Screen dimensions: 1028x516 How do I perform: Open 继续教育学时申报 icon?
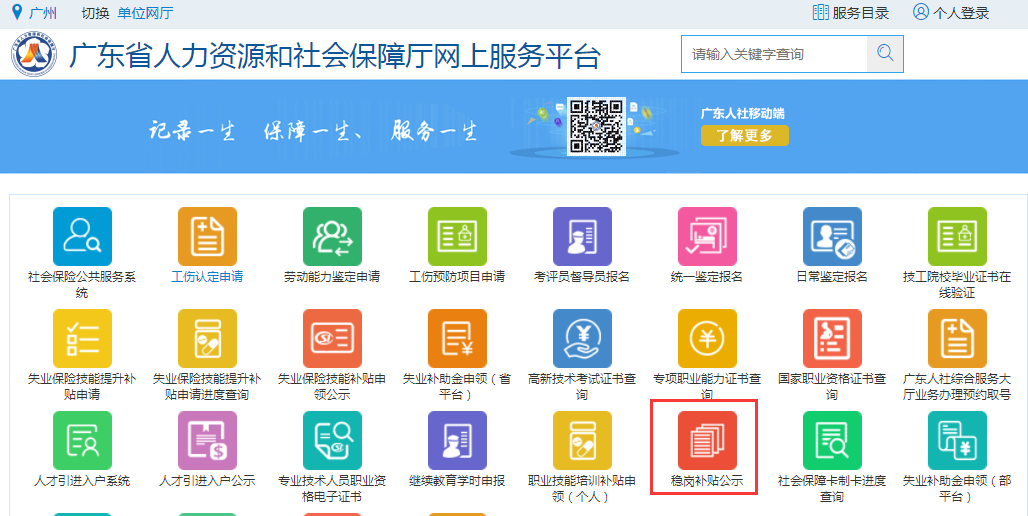tap(457, 440)
